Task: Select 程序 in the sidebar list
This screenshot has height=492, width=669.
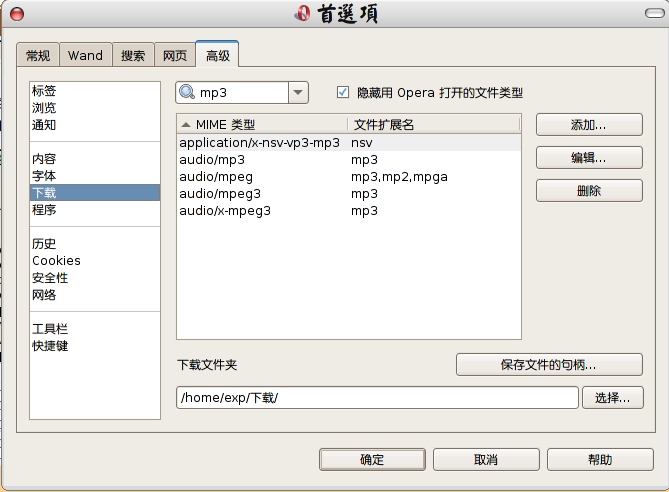Action: click(95, 210)
